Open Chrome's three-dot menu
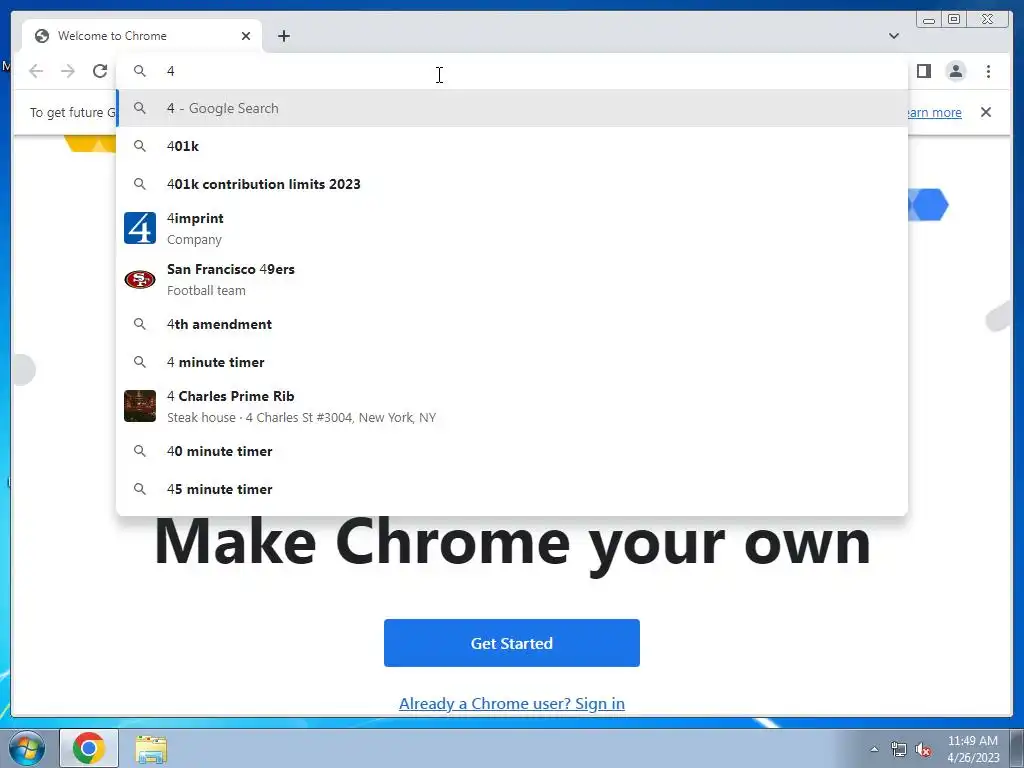 [x=988, y=71]
